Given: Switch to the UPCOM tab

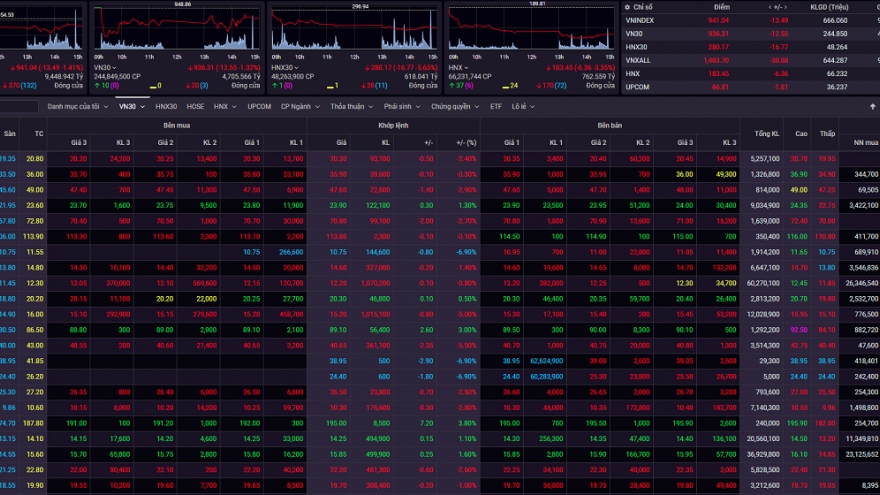Looking at the screenshot, I should tap(258, 106).
